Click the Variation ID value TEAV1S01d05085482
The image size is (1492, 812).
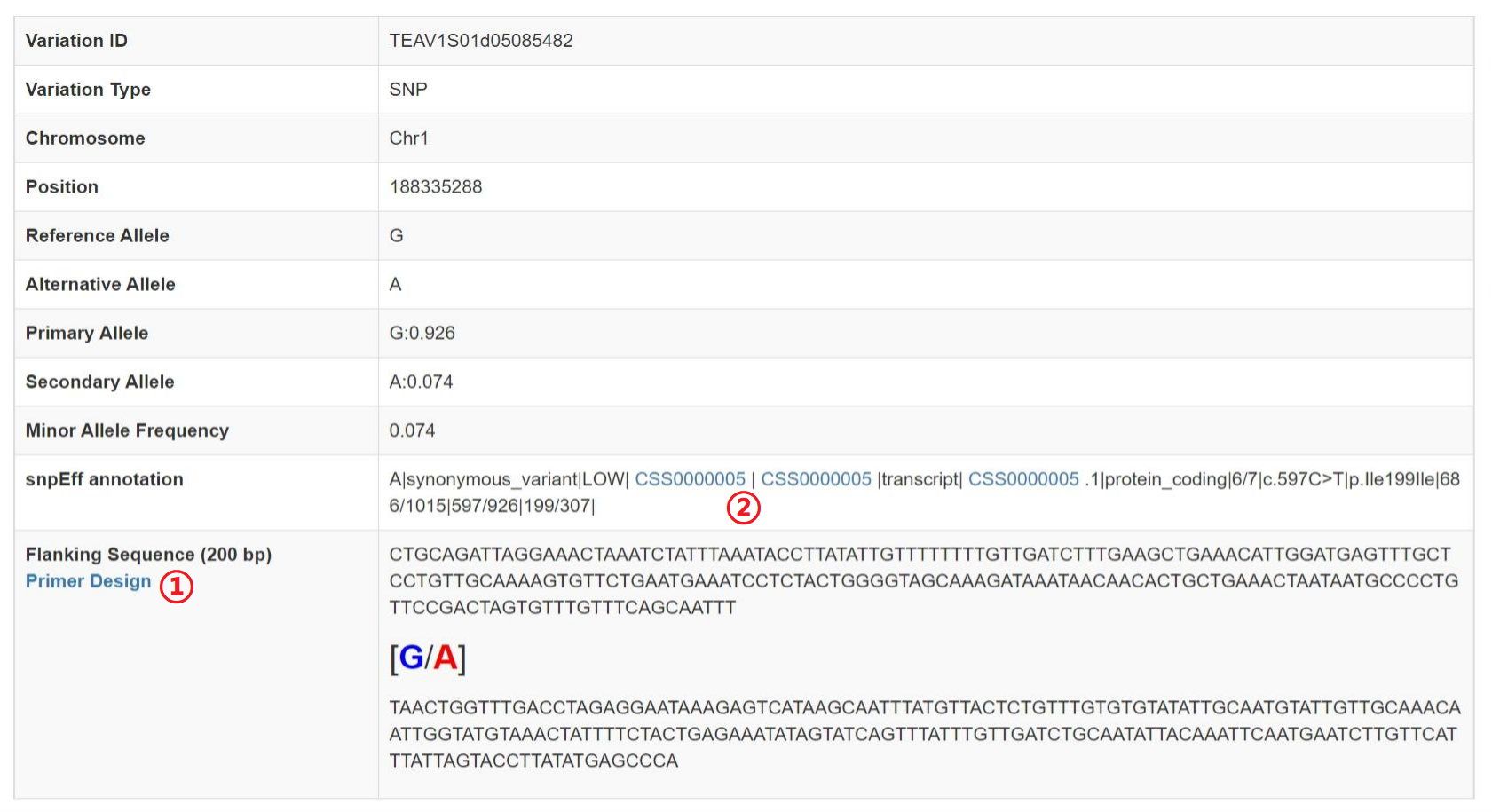coord(481,41)
